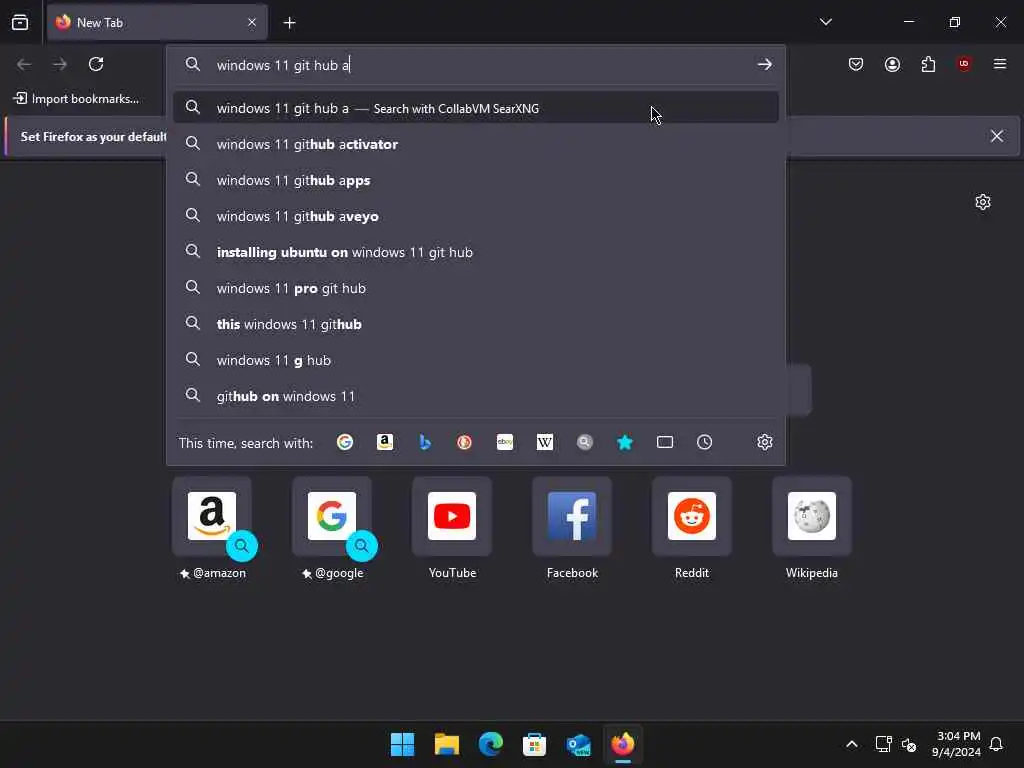This screenshot has width=1024, height=768.
Task: Open Firefox account icon
Action: 892,64
